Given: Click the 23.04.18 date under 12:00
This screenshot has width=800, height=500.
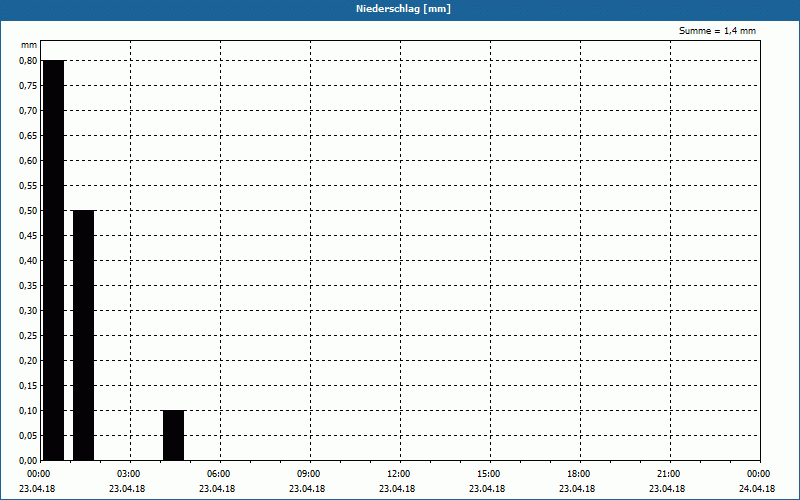Looking at the screenshot, I should [x=397, y=489].
